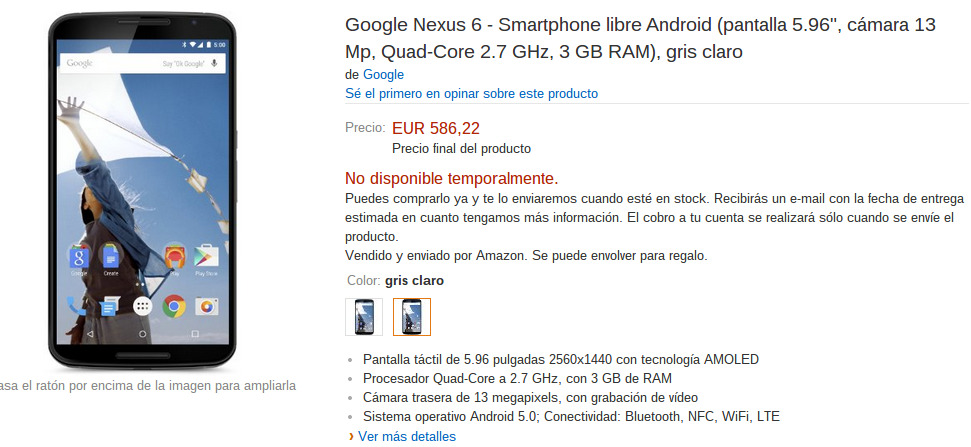Click the headphones Play icon on phone
971x447 pixels.
click(x=174, y=256)
